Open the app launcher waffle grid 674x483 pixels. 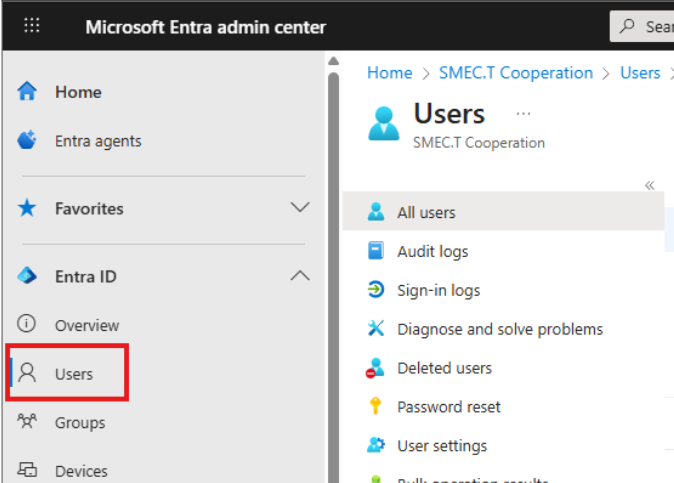pyautogui.click(x=32, y=25)
